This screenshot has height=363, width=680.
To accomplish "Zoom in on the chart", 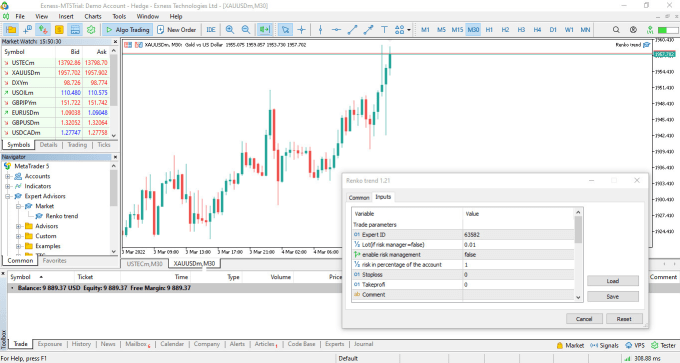I will click(230, 29).
